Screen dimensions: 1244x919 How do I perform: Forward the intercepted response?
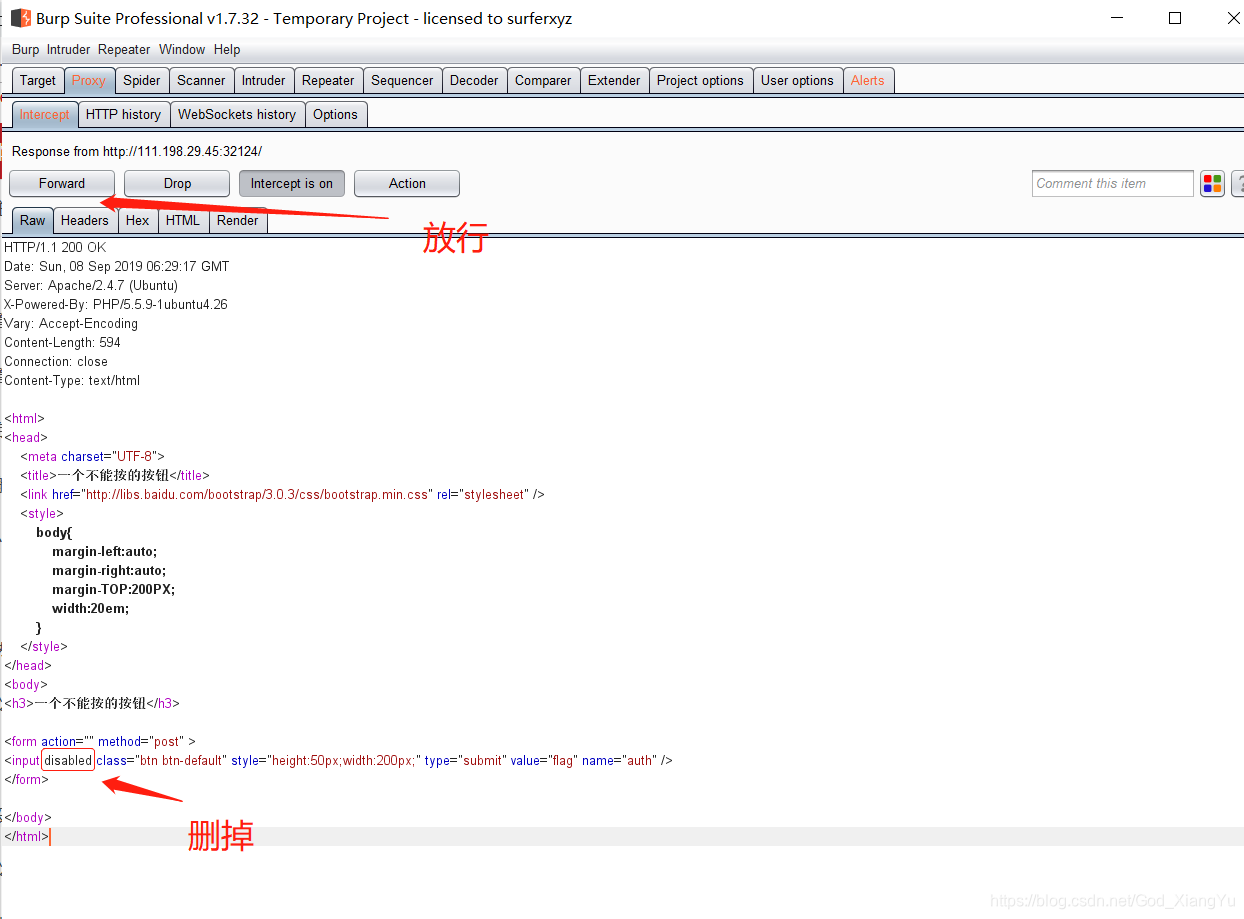[x=62, y=184]
